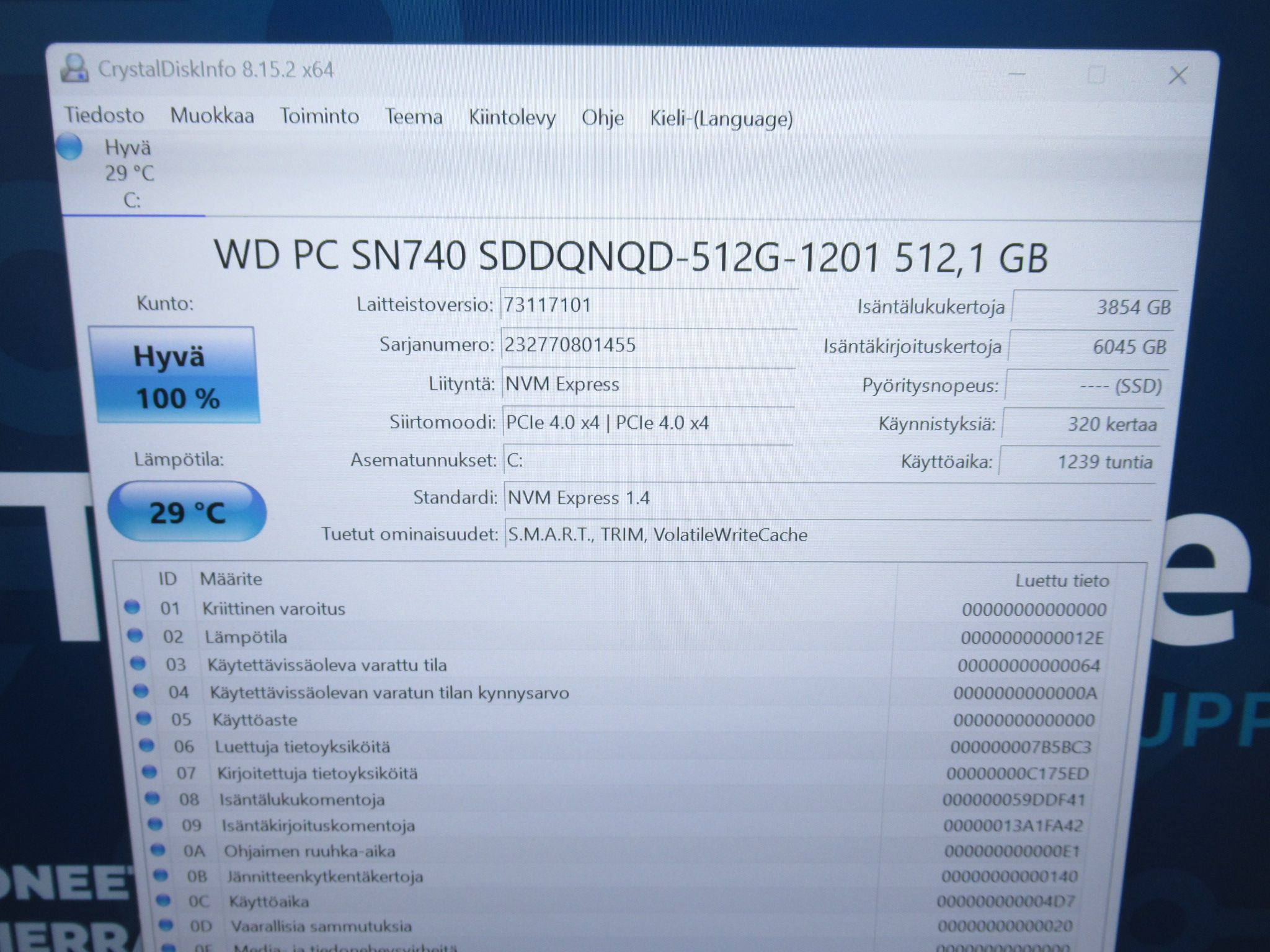Open the Kiintolevy menu
The height and width of the screenshot is (952, 1270).
tap(512, 117)
